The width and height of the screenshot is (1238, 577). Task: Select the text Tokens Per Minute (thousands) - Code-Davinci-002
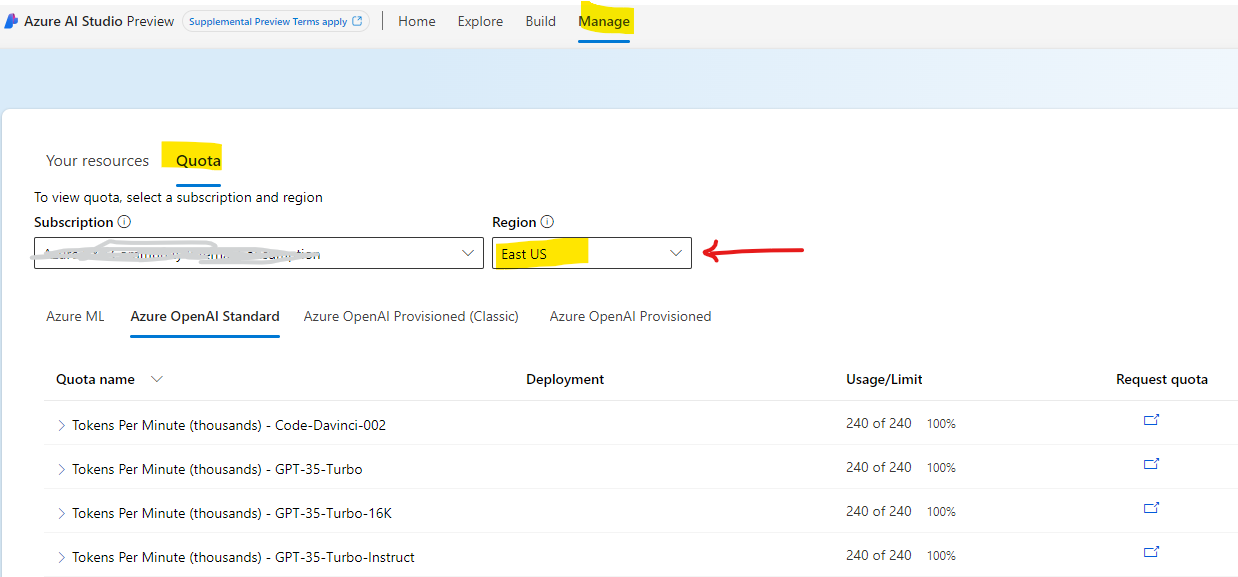click(229, 425)
